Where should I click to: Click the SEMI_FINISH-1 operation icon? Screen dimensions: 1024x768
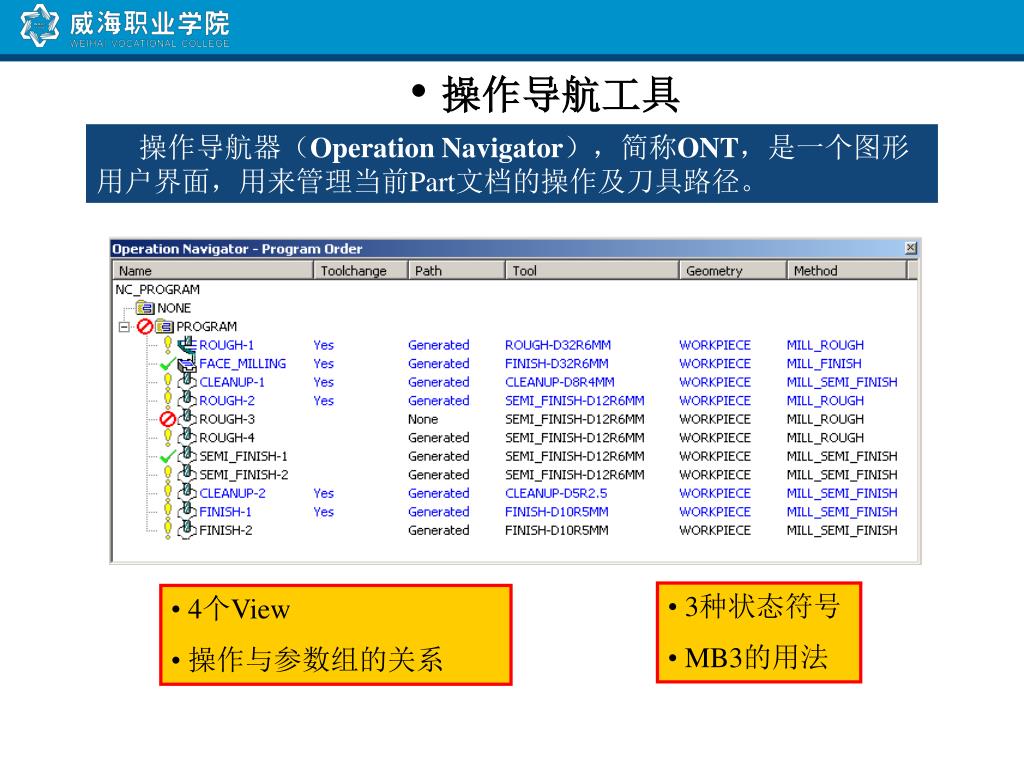[187, 455]
